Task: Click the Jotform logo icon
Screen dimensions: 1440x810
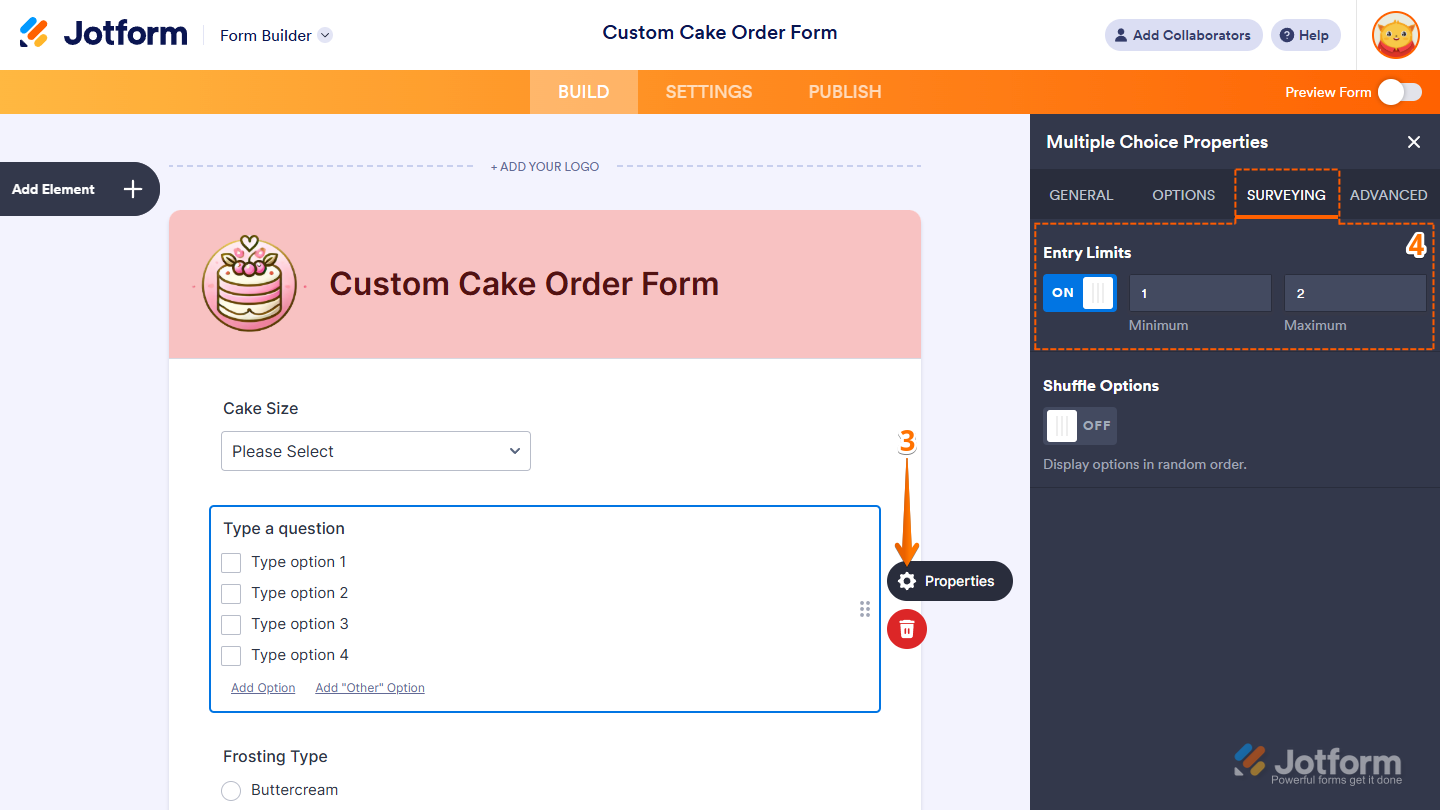Action: (x=34, y=33)
